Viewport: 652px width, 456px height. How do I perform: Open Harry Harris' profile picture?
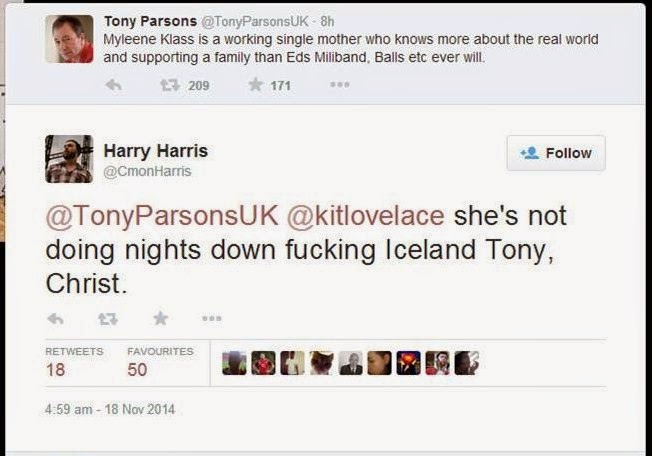point(69,159)
